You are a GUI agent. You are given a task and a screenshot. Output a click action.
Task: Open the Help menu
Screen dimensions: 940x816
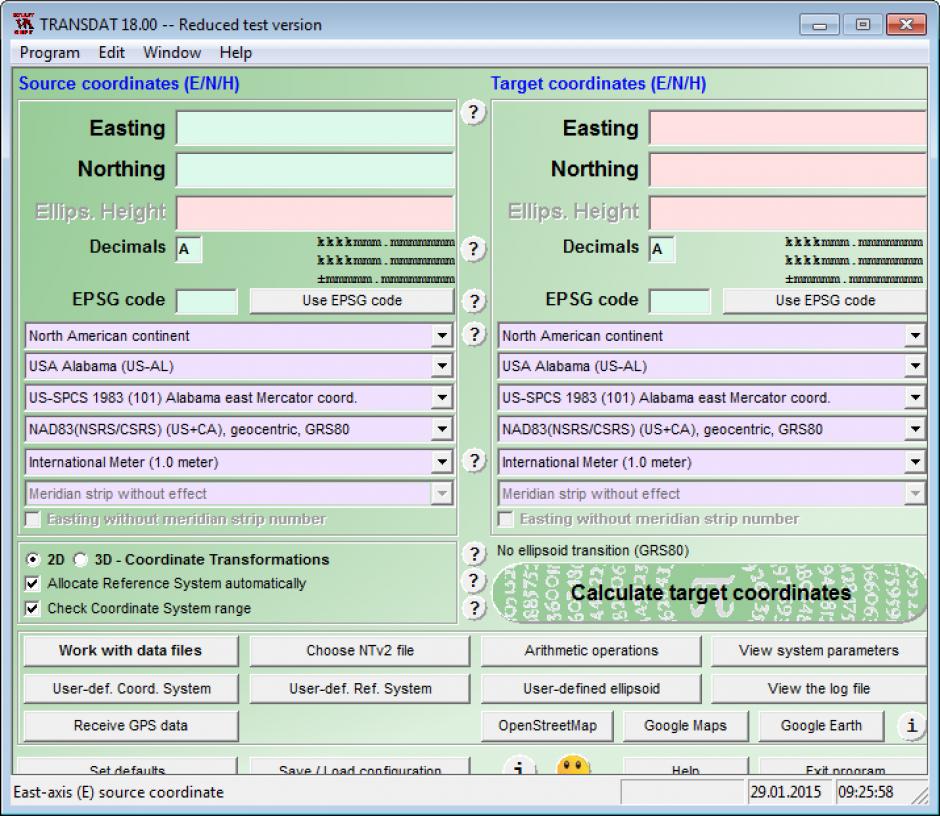[236, 53]
